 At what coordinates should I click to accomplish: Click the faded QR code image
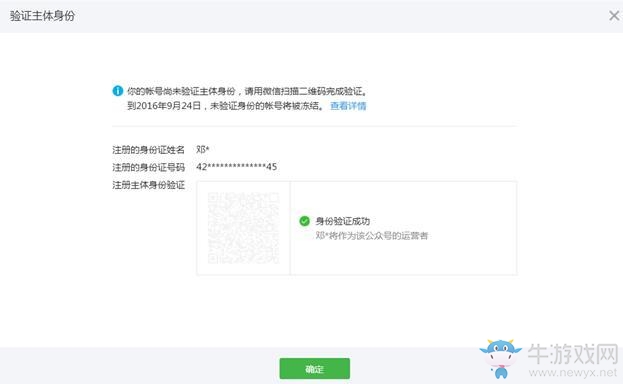(x=243, y=228)
